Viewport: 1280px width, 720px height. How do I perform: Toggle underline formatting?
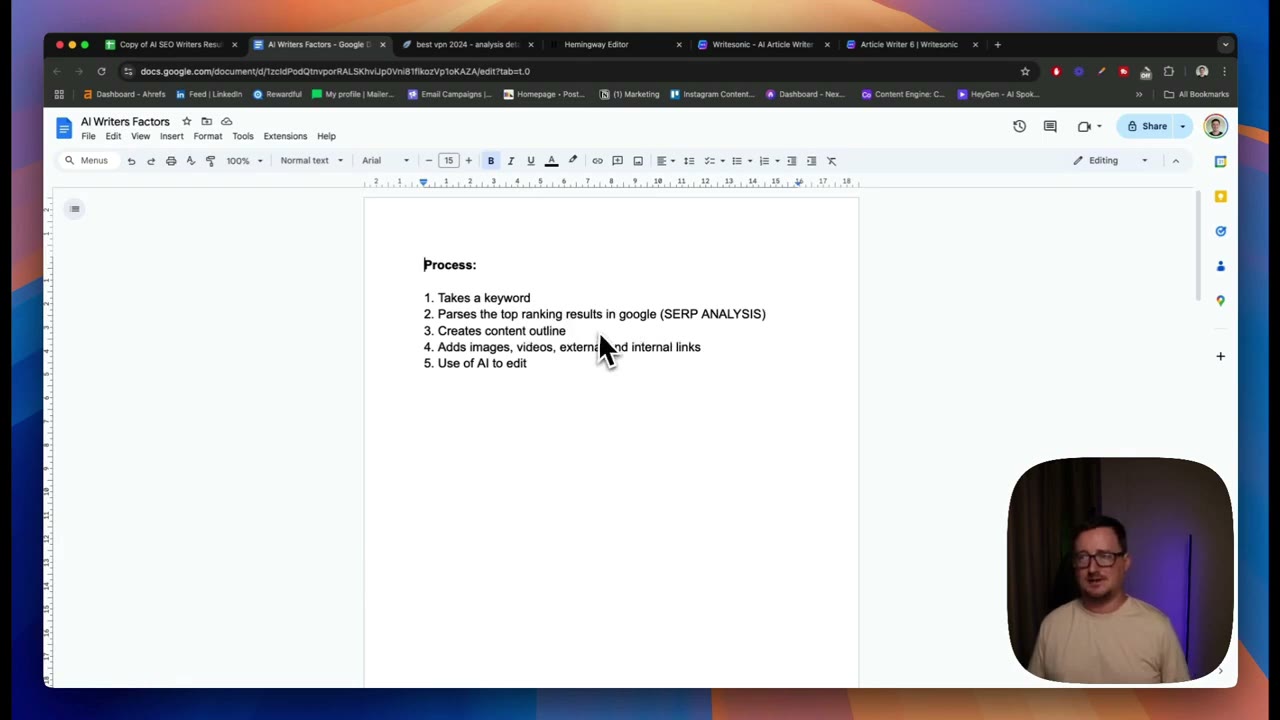[x=531, y=161]
